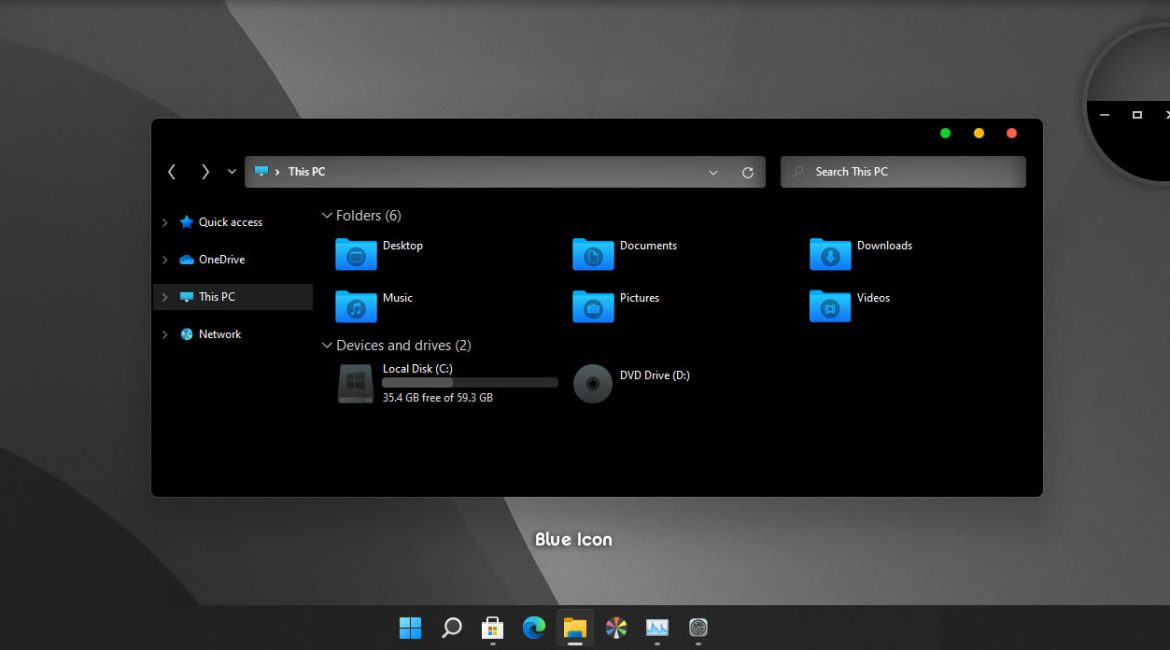Click This PC in the address bar
1170x650 pixels.
point(307,172)
